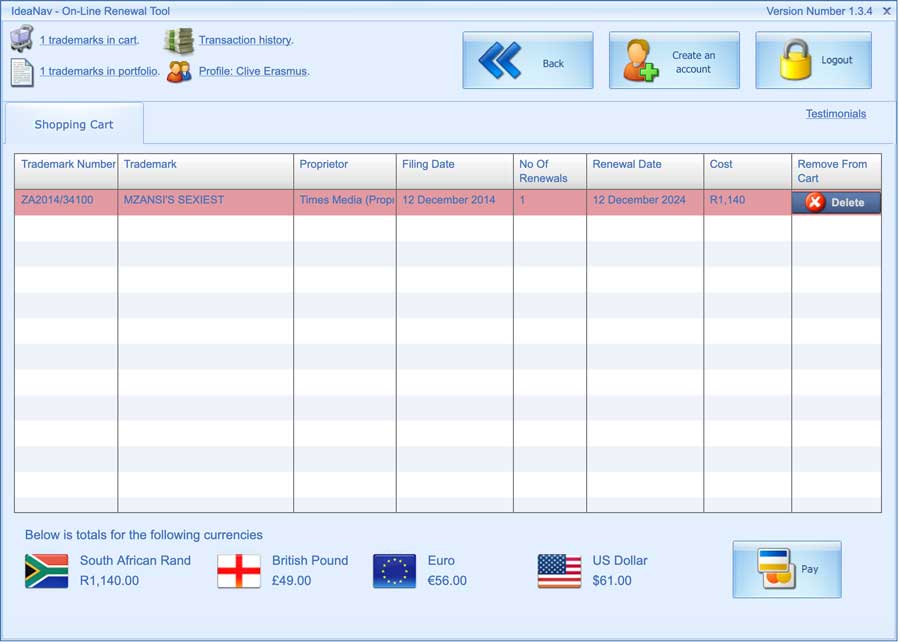This screenshot has height=642, width=900.
Task: Click the portfolio document icon
Action: coord(22,72)
